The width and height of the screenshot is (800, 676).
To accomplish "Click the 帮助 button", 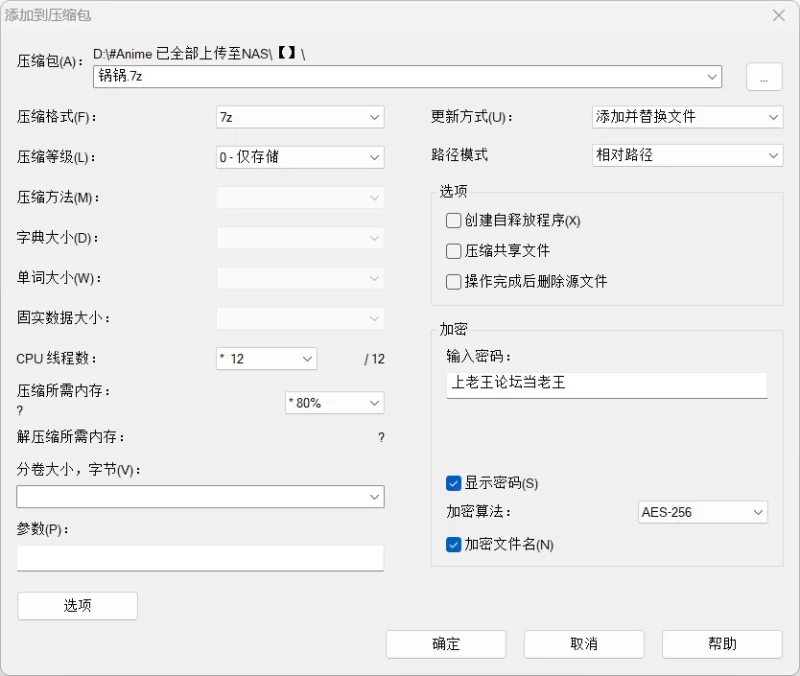I will click(722, 644).
